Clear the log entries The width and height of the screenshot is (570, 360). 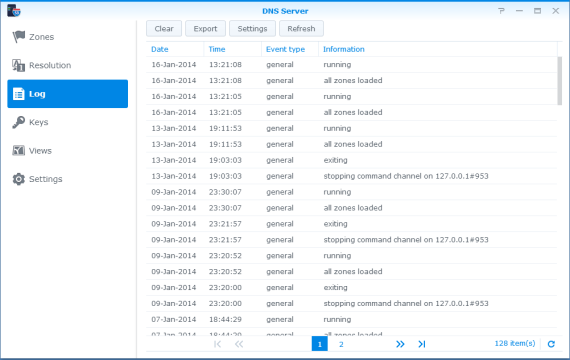point(164,28)
